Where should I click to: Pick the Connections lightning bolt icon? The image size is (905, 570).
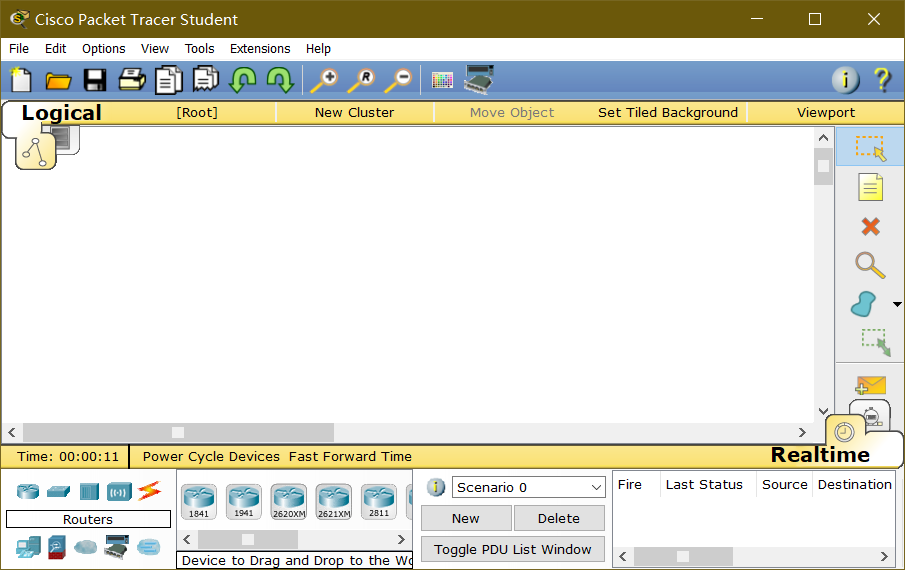(x=149, y=491)
